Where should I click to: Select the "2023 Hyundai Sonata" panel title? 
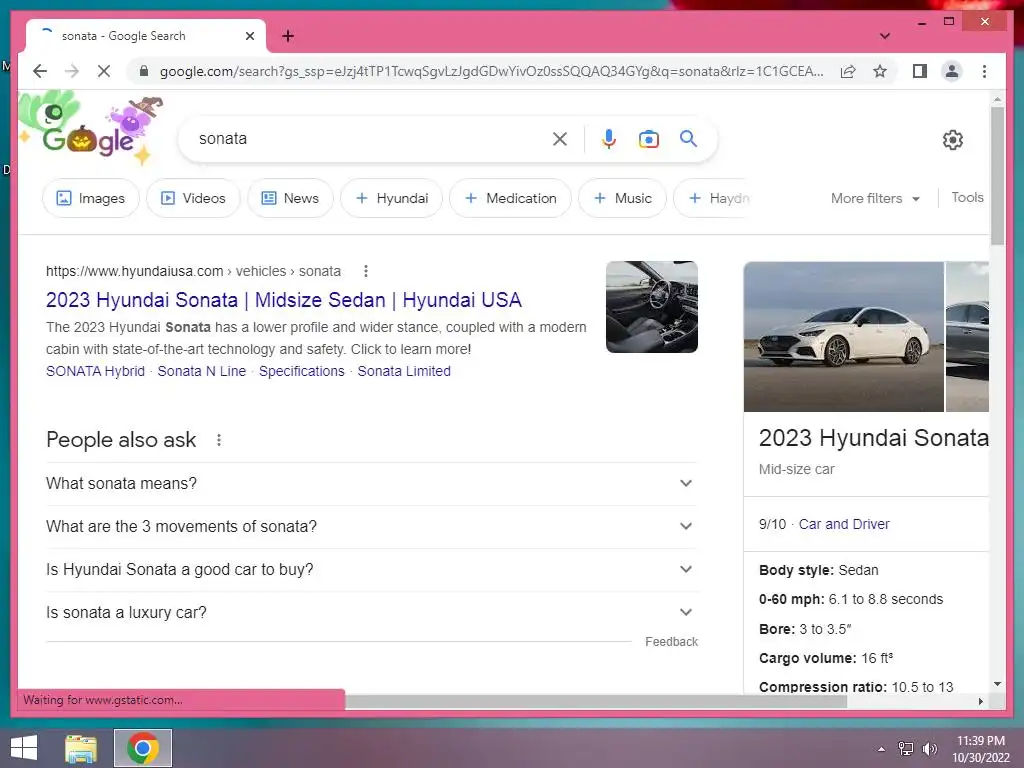tap(874, 438)
